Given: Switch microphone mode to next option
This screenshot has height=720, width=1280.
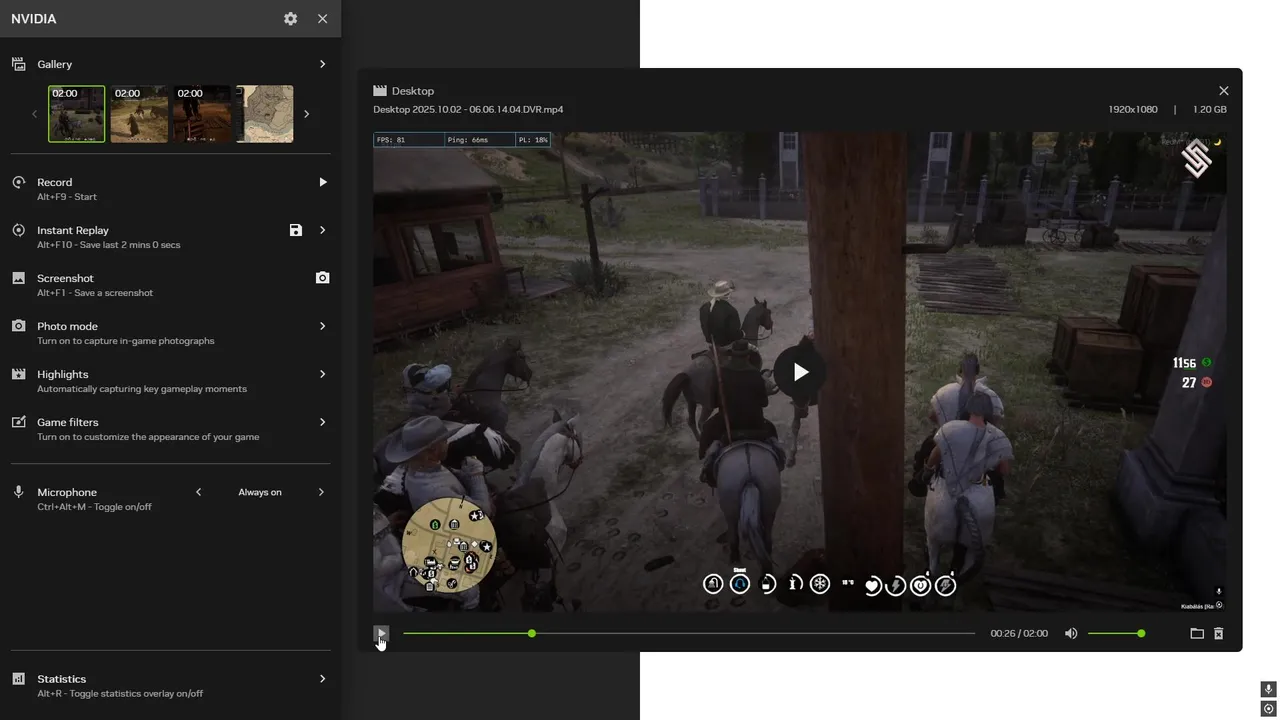Looking at the screenshot, I should tap(321, 492).
